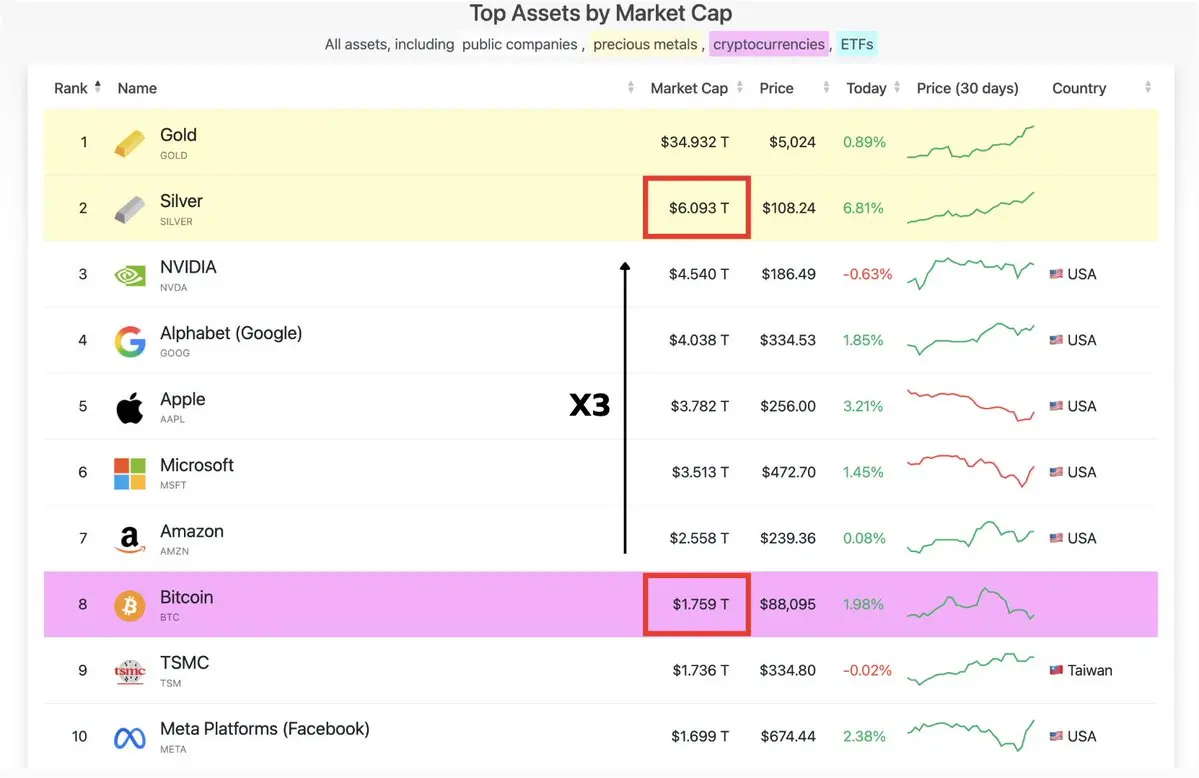
Task: Click the Microsoft logo icon
Action: [x=130, y=473]
